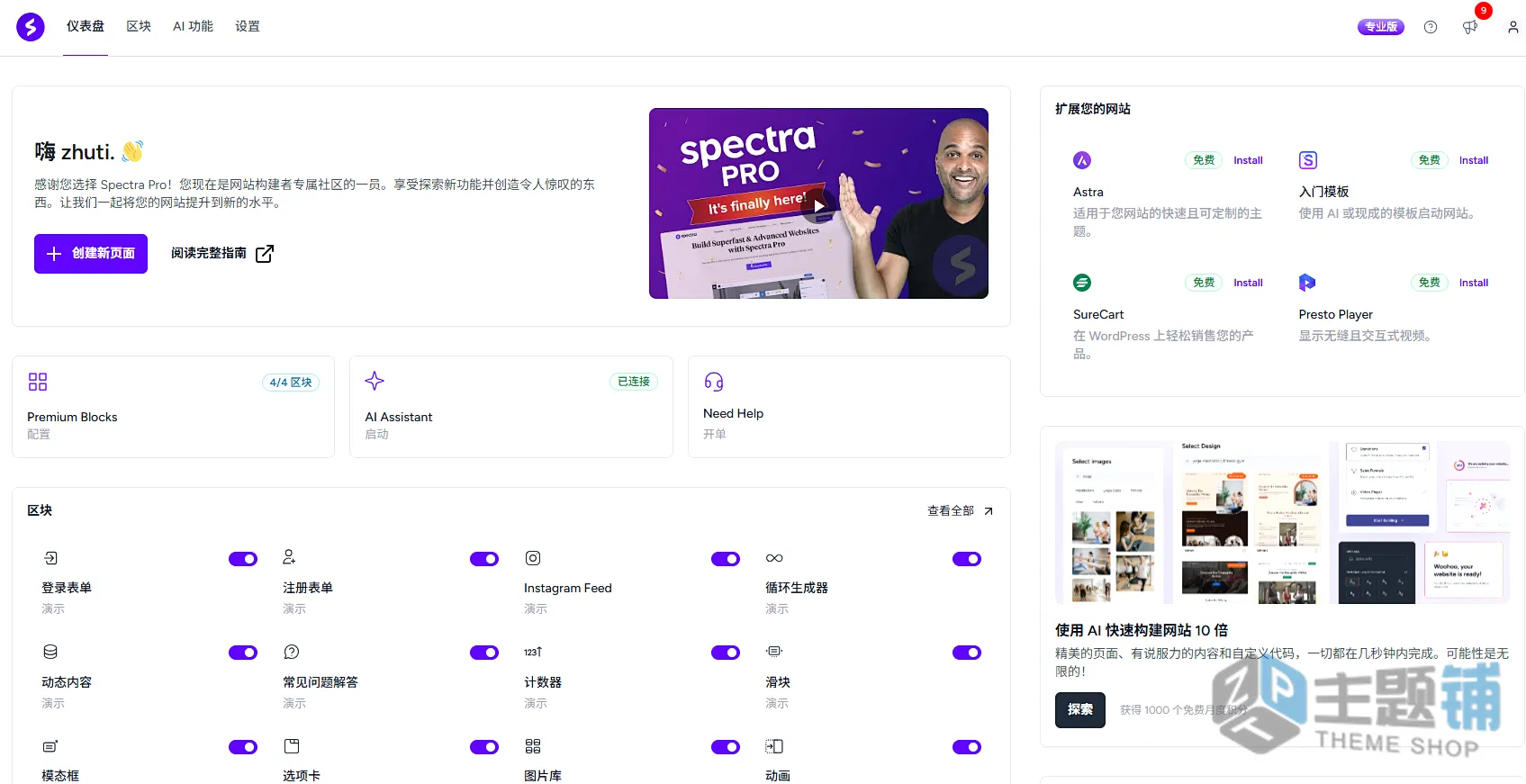Open the 仪表盘 dashboard tab
This screenshot has height=784, width=1526.
[x=86, y=27]
